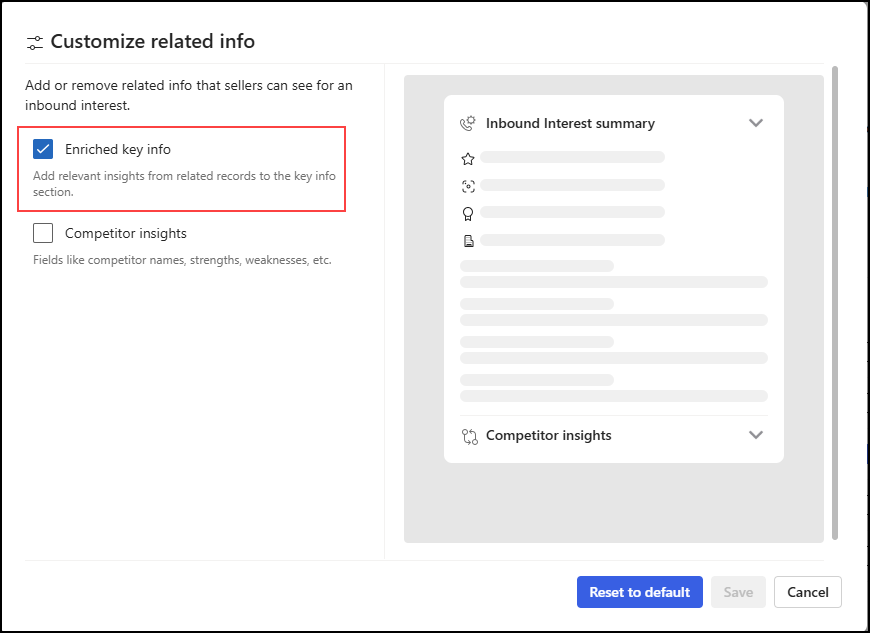Image resolution: width=870 pixels, height=633 pixels.
Task: Click the Enriched key info label
Action: [x=118, y=149]
